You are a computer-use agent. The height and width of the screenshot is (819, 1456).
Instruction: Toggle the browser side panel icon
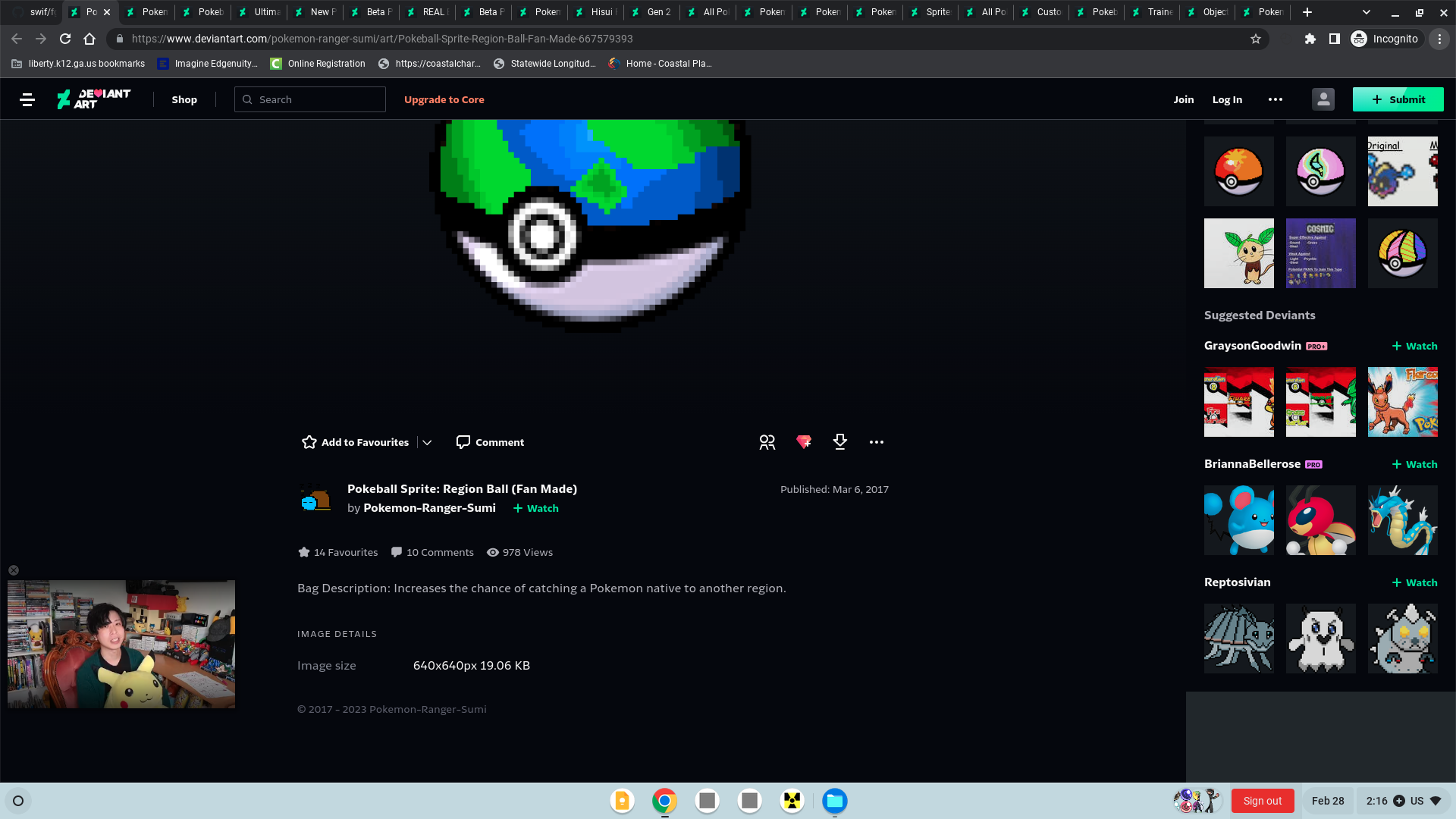[1334, 39]
